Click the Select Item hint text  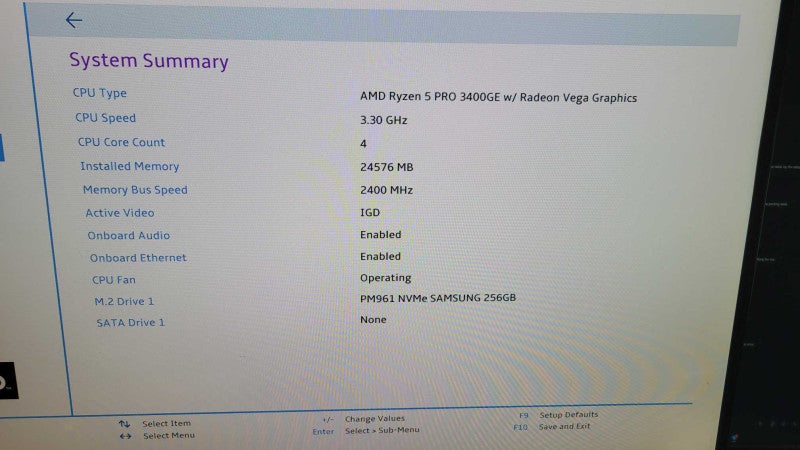coord(167,423)
